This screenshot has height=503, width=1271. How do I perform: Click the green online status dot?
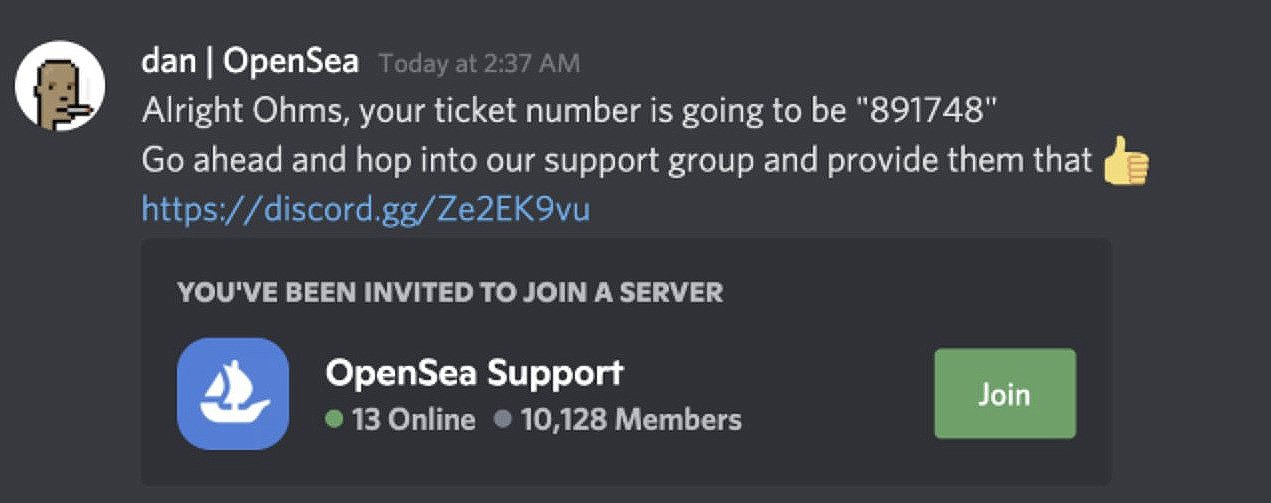point(335,419)
